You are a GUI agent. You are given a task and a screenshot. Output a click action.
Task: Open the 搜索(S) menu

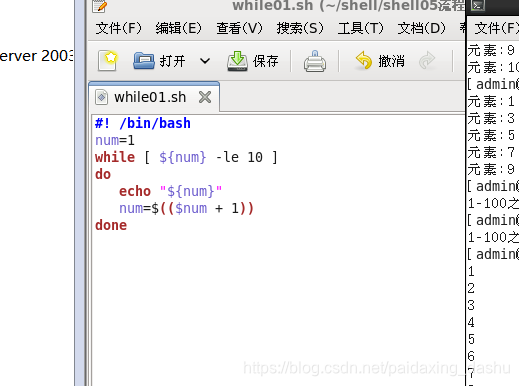pos(300,28)
